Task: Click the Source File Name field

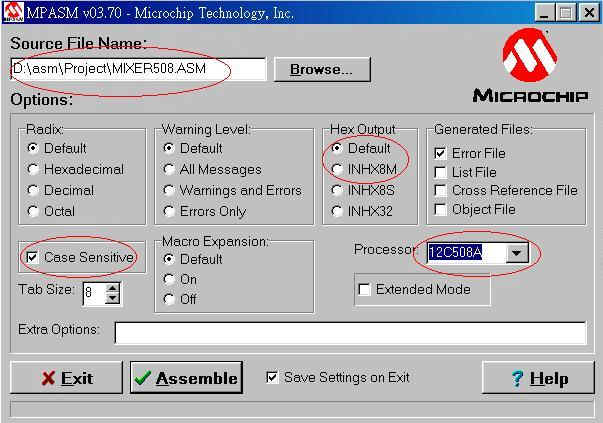Action: (138, 69)
